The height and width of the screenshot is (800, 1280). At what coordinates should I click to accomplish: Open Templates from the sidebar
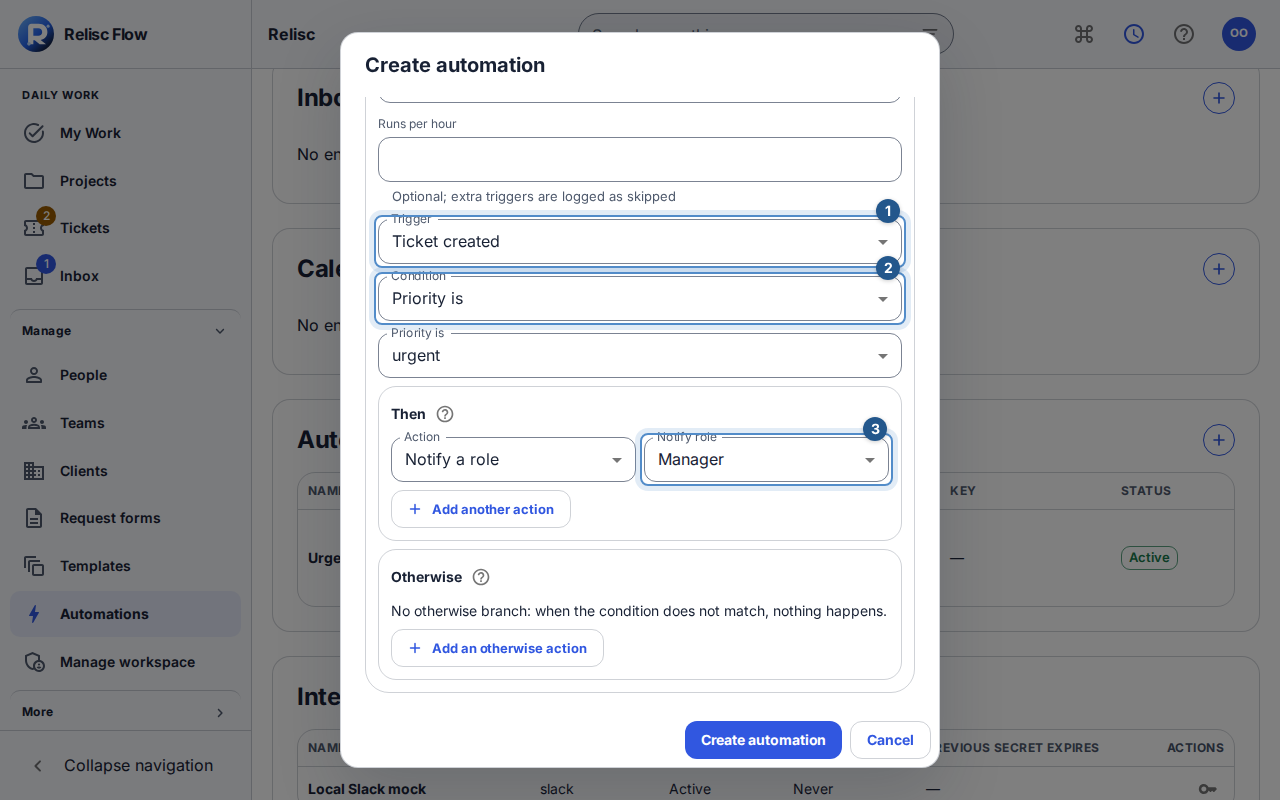point(125,566)
